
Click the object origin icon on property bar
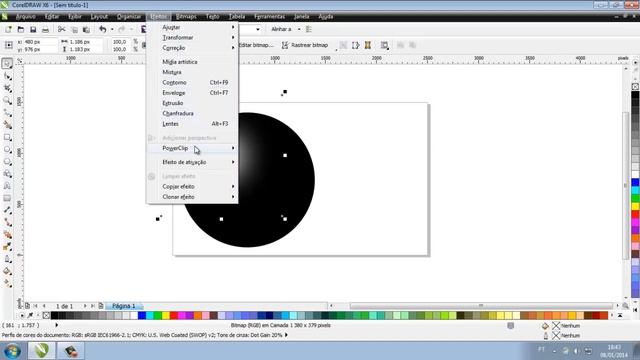(x=8, y=45)
